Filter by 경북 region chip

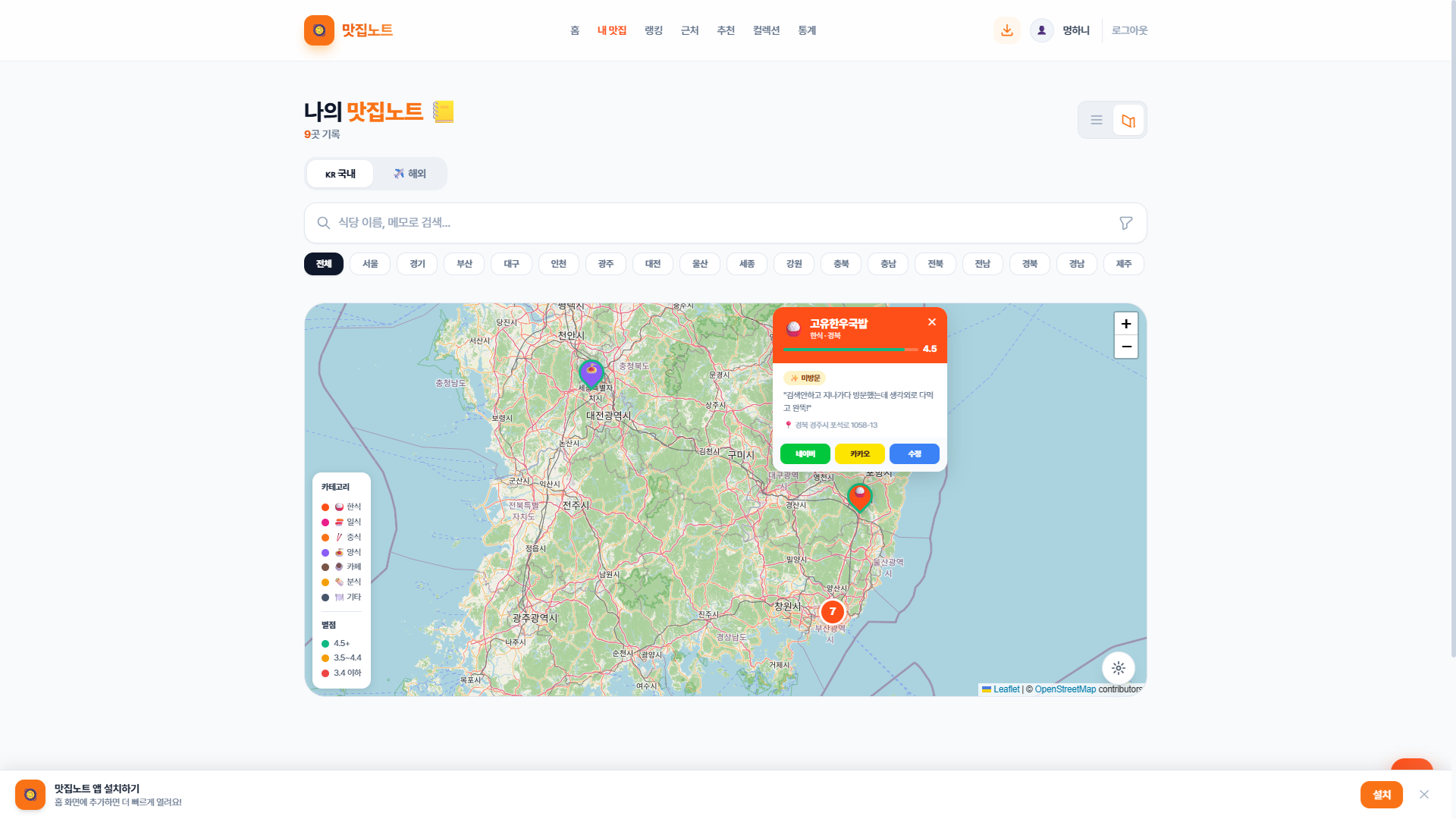1030,264
